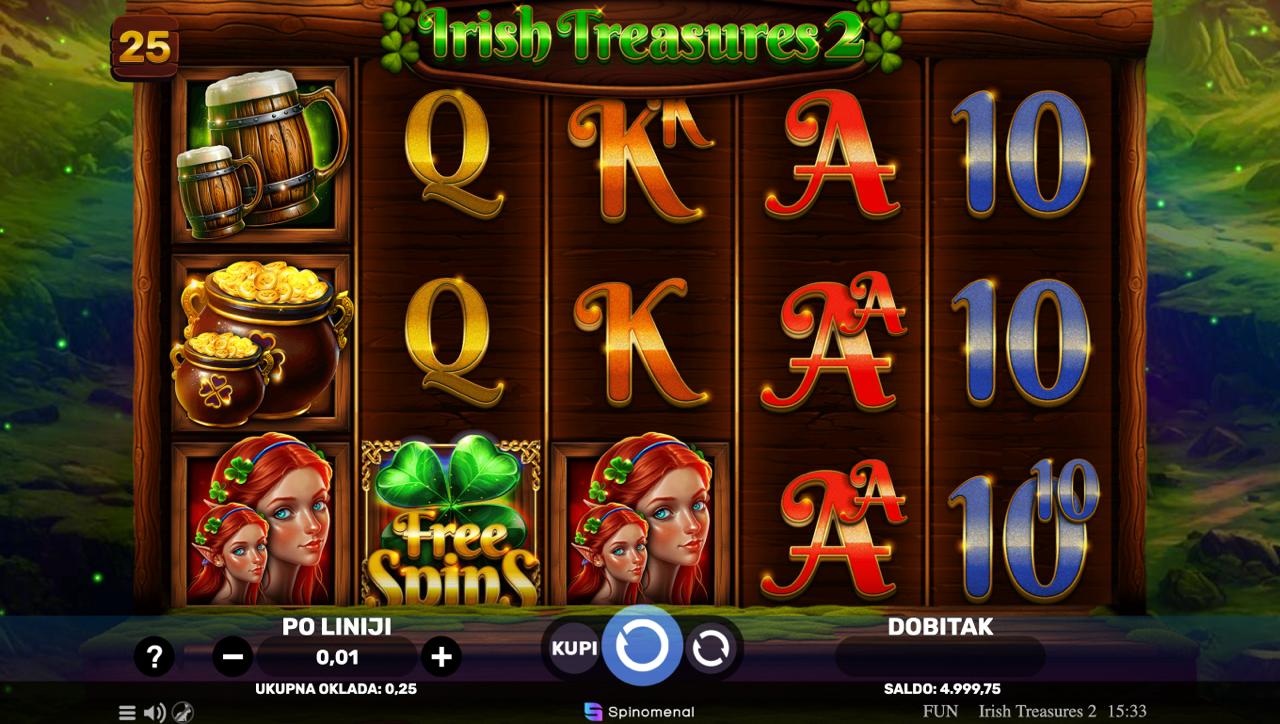The height and width of the screenshot is (724, 1280).
Task: Decrease bet per line with minus
Action: 233,657
